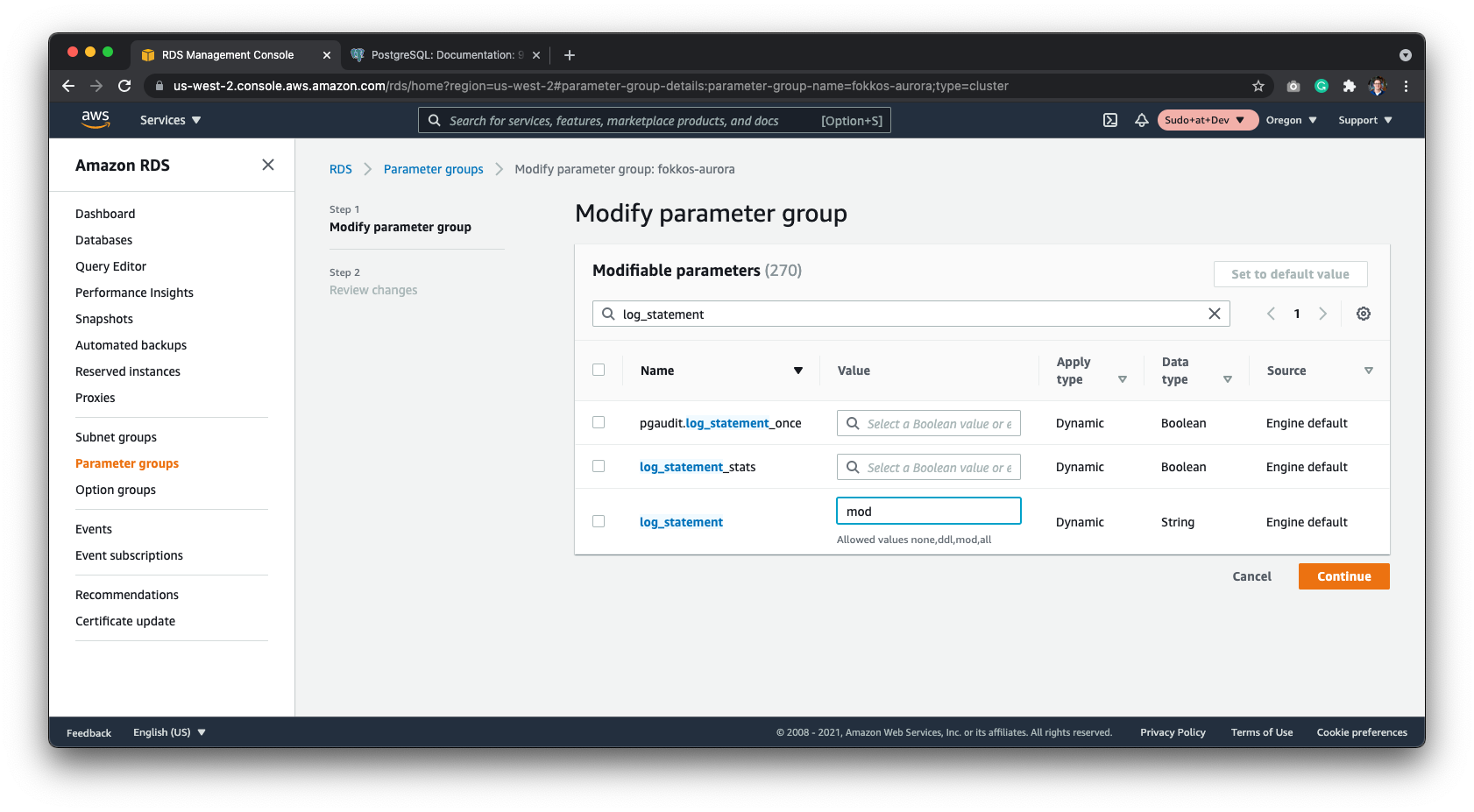The image size is (1474, 812).
Task: Expand the Services menu
Action: coord(170,120)
